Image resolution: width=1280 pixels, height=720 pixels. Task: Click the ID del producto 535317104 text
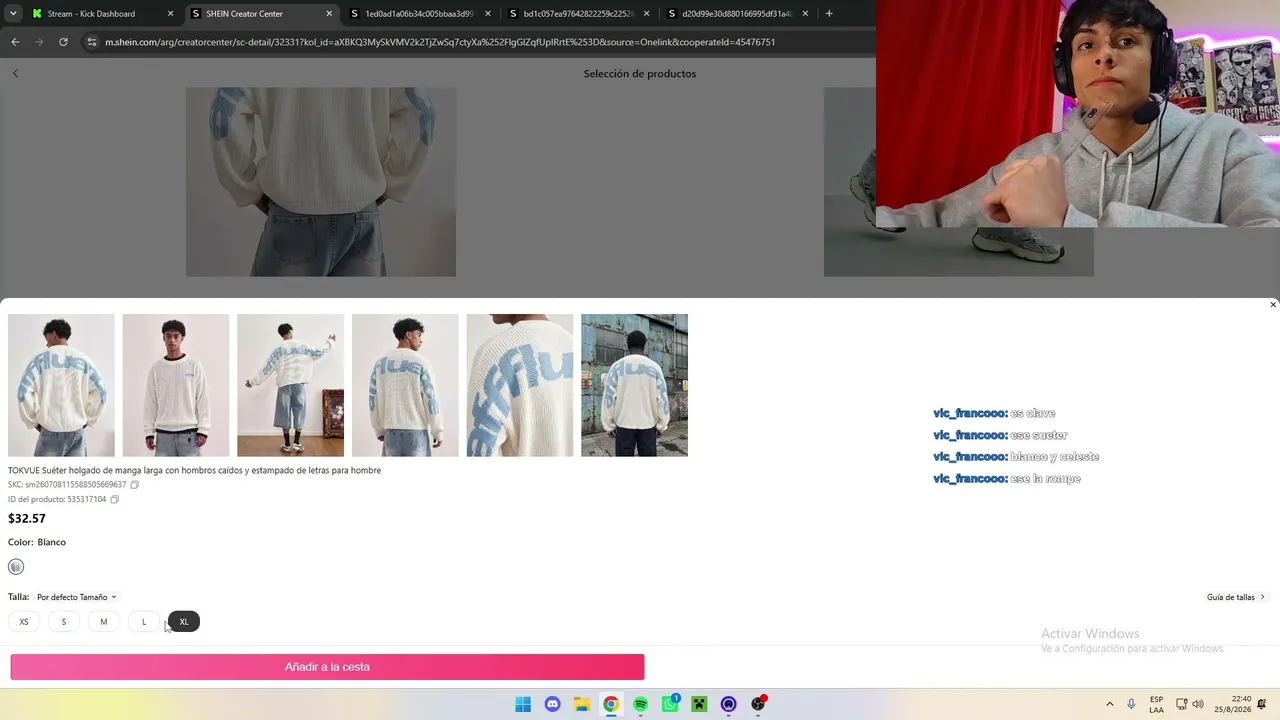click(57, 499)
